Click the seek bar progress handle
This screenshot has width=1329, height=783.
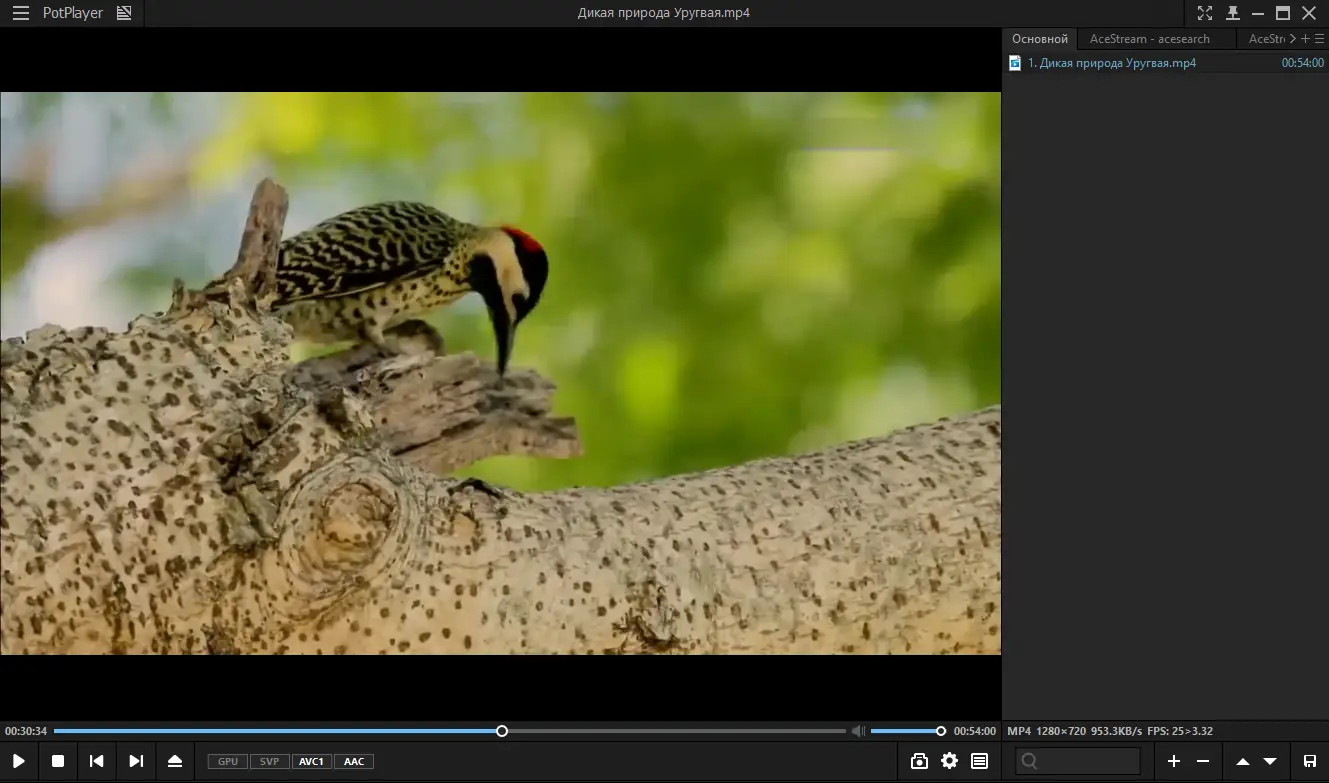tap(502, 731)
